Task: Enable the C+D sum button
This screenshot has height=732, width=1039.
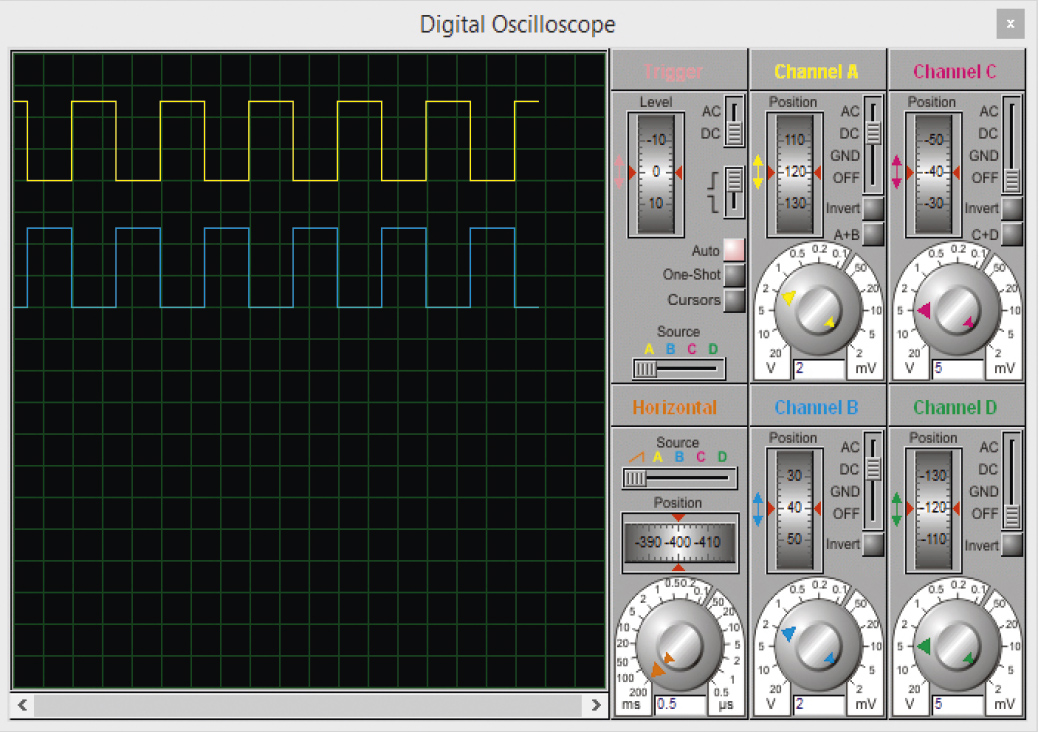Action: pos(1012,234)
